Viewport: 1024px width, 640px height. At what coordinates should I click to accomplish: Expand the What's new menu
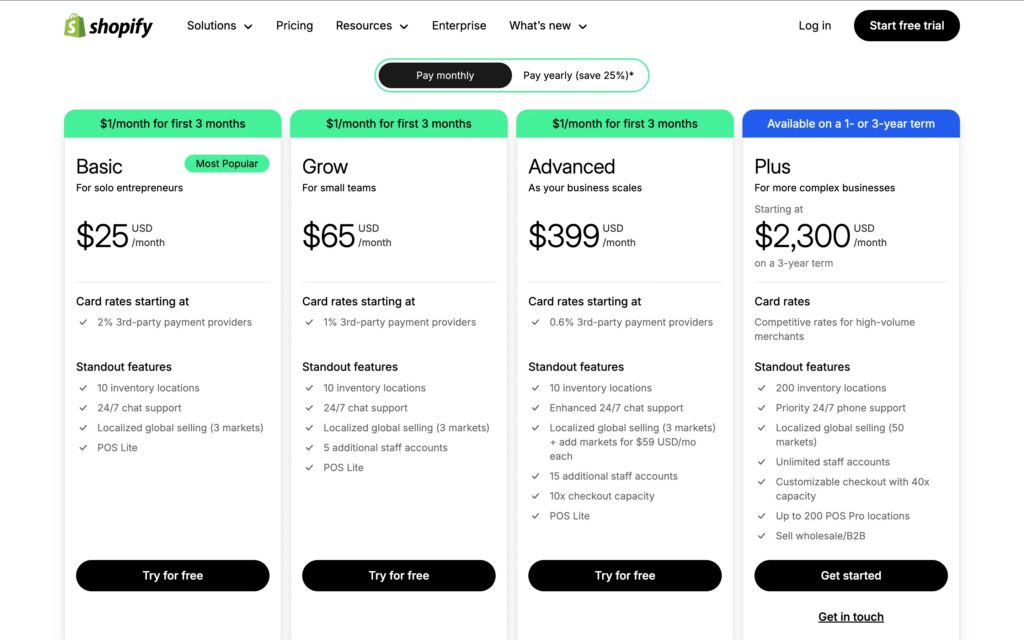point(547,26)
